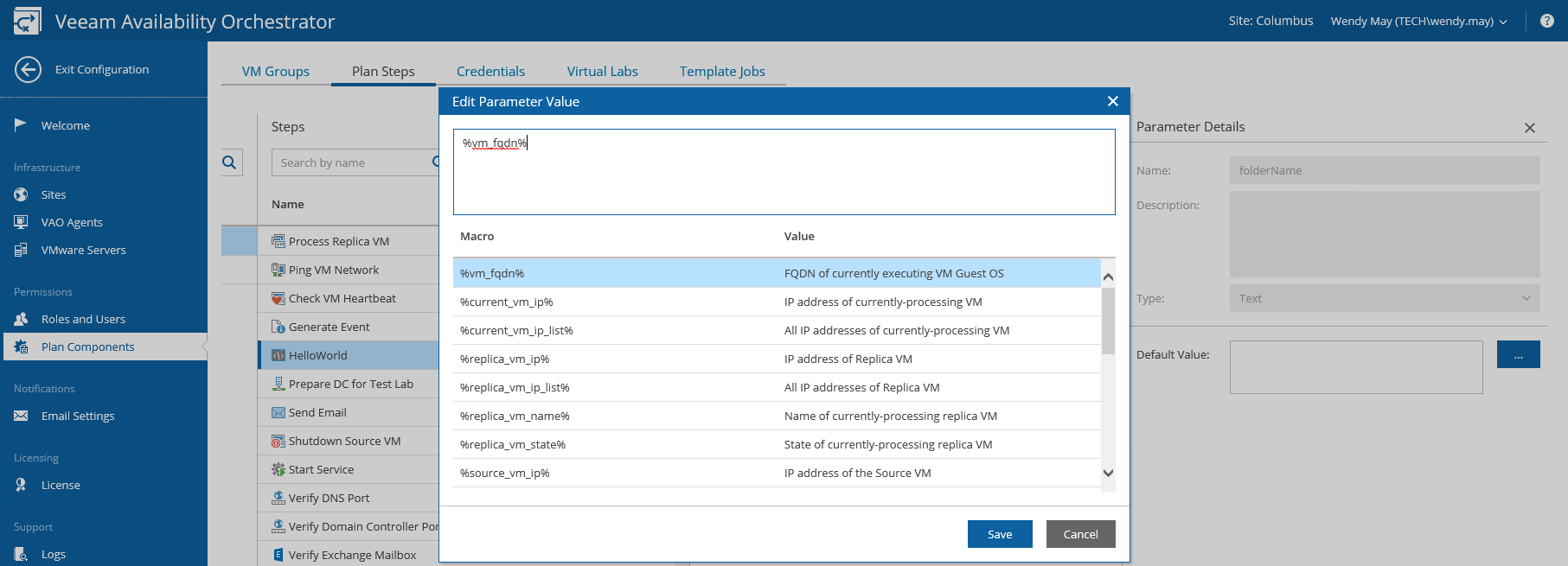This screenshot has height=566, width=1568.
Task: Click the Prepare DC for Test Lab icon
Action: tap(278, 384)
